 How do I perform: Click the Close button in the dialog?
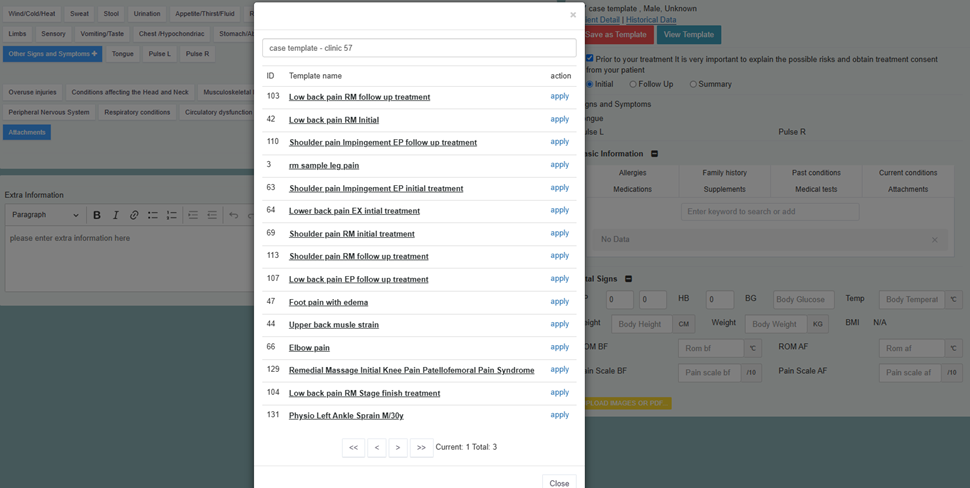(559, 483)
